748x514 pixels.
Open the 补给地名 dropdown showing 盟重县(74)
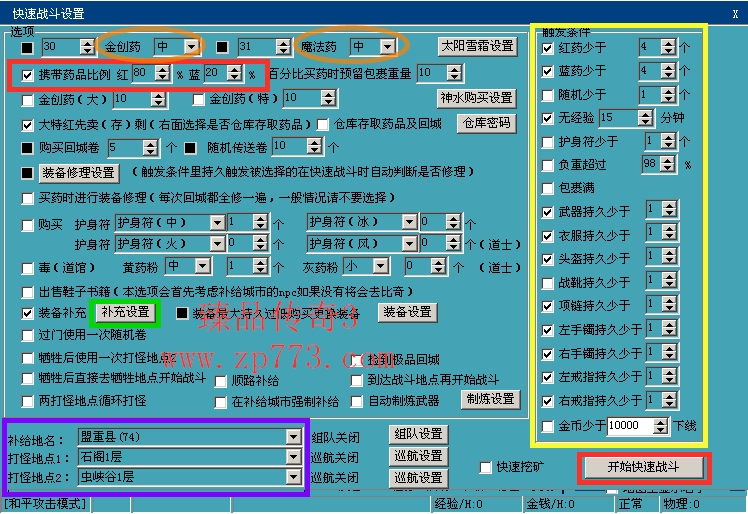[292, 437]
